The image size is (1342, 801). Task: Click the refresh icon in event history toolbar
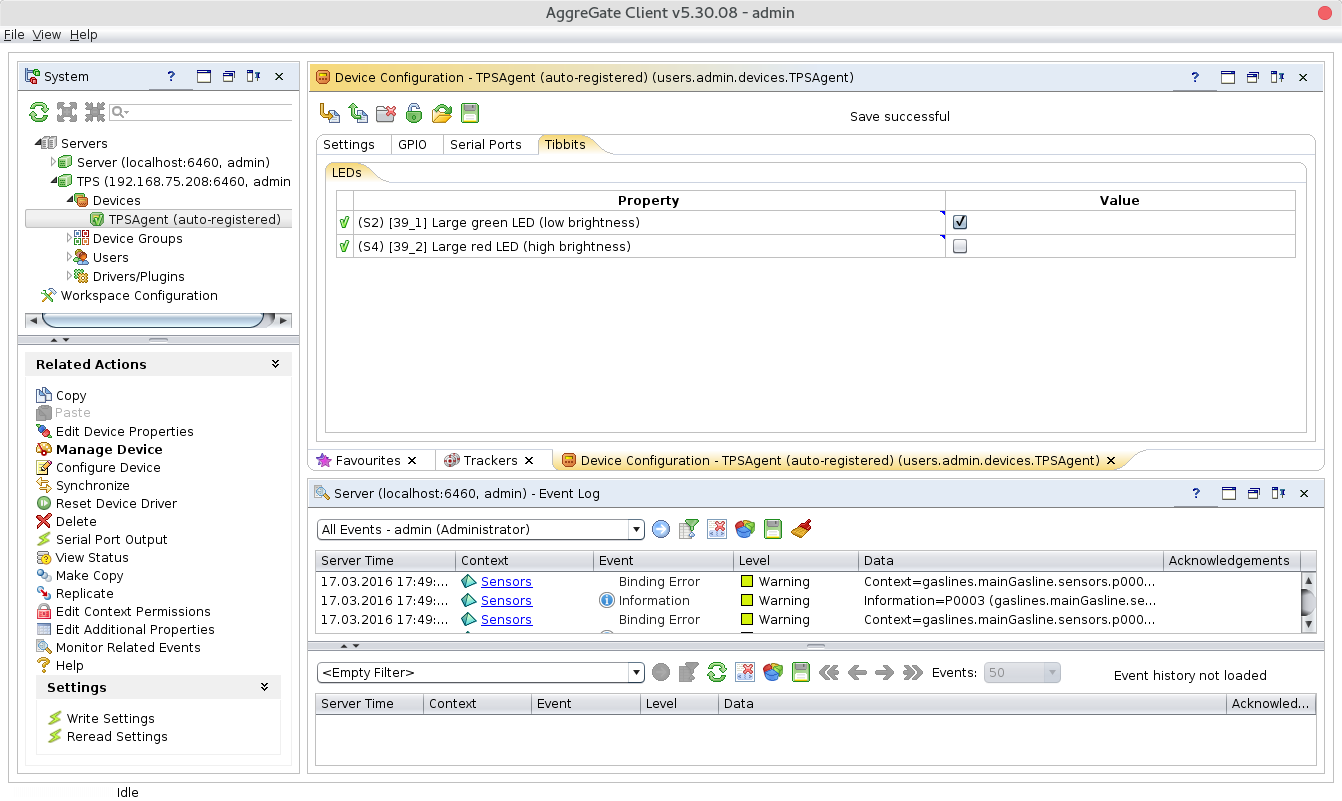(x=716, y=672)
